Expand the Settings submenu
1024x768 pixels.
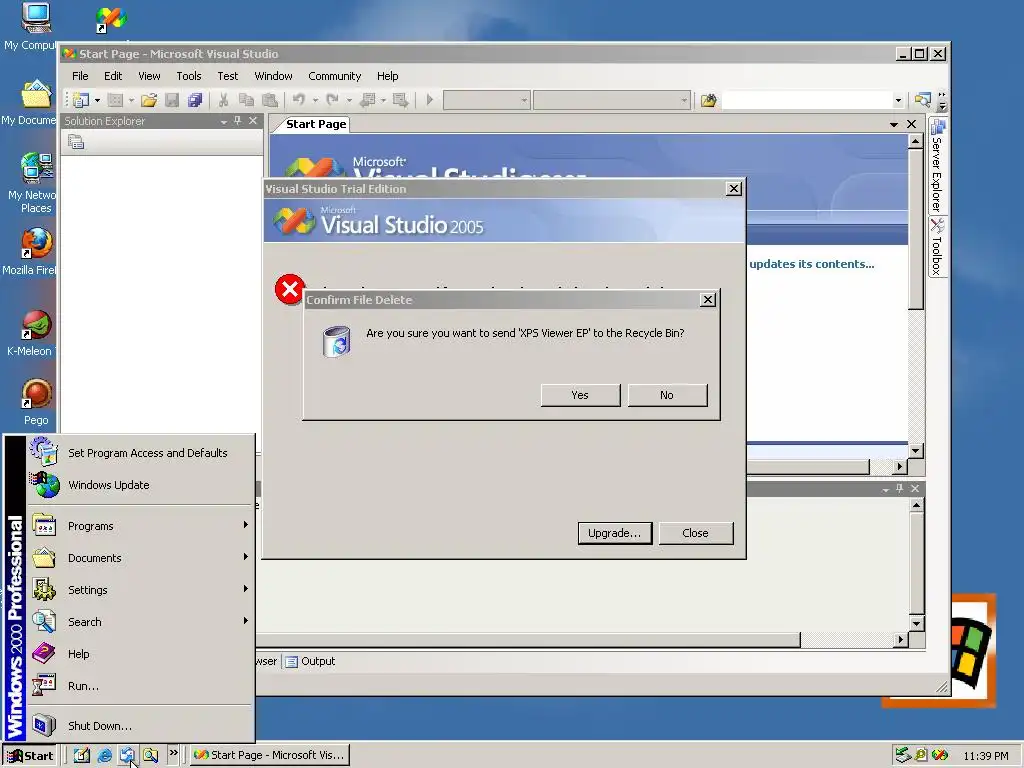tap(140, 590)
